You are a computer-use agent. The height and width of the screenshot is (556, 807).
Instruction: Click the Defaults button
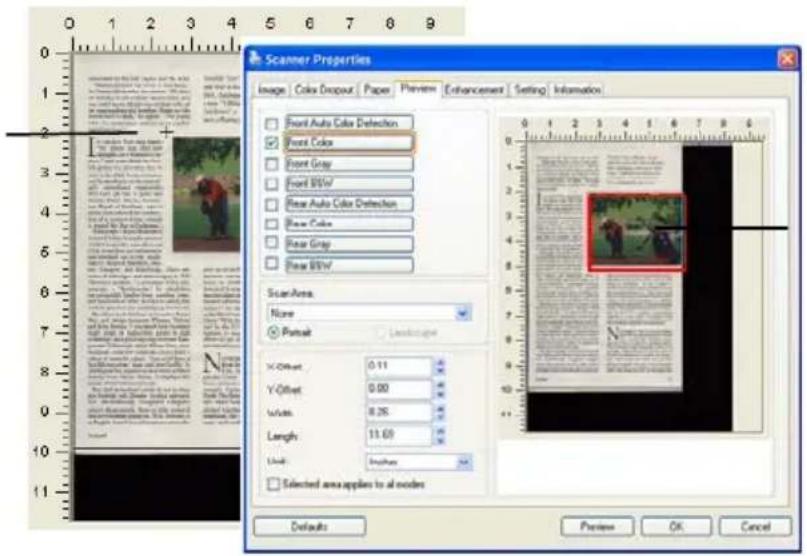point(310,526)
